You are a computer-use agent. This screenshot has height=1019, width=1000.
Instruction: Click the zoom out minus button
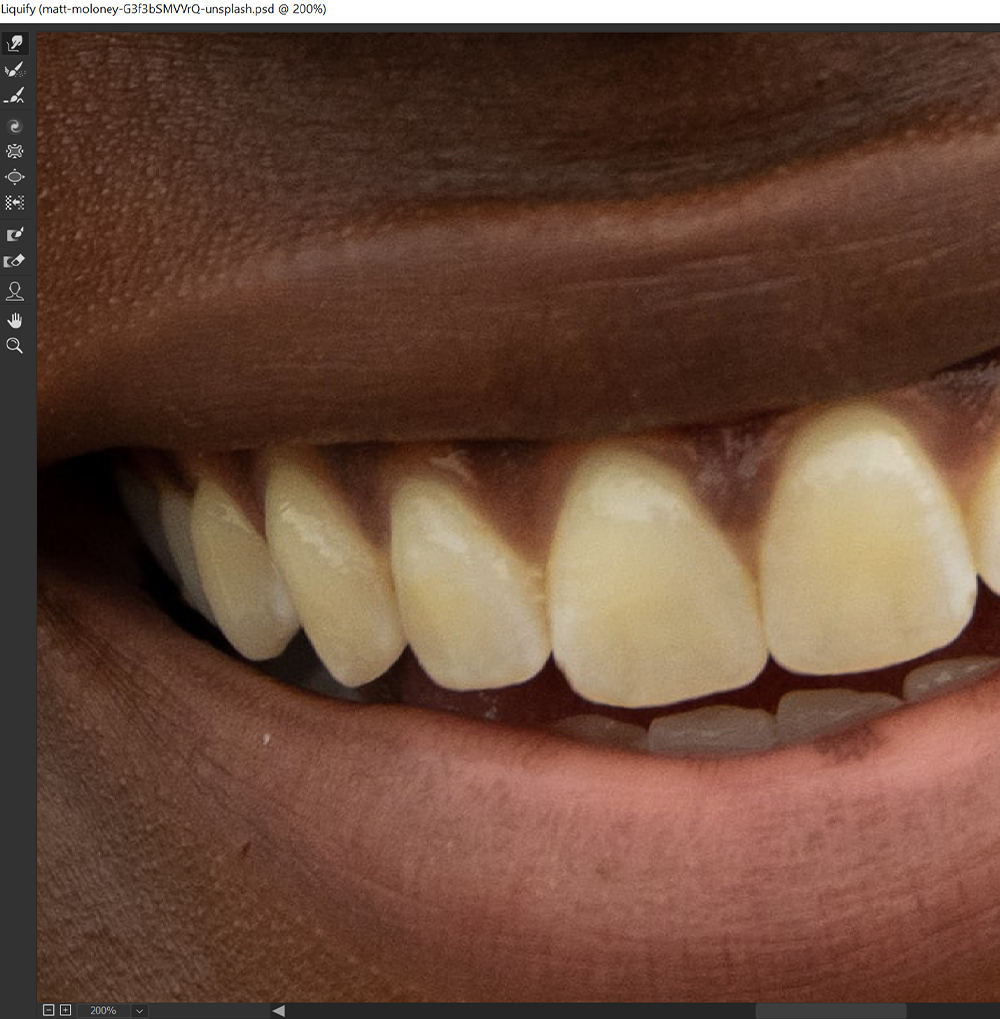point(48,1010)
